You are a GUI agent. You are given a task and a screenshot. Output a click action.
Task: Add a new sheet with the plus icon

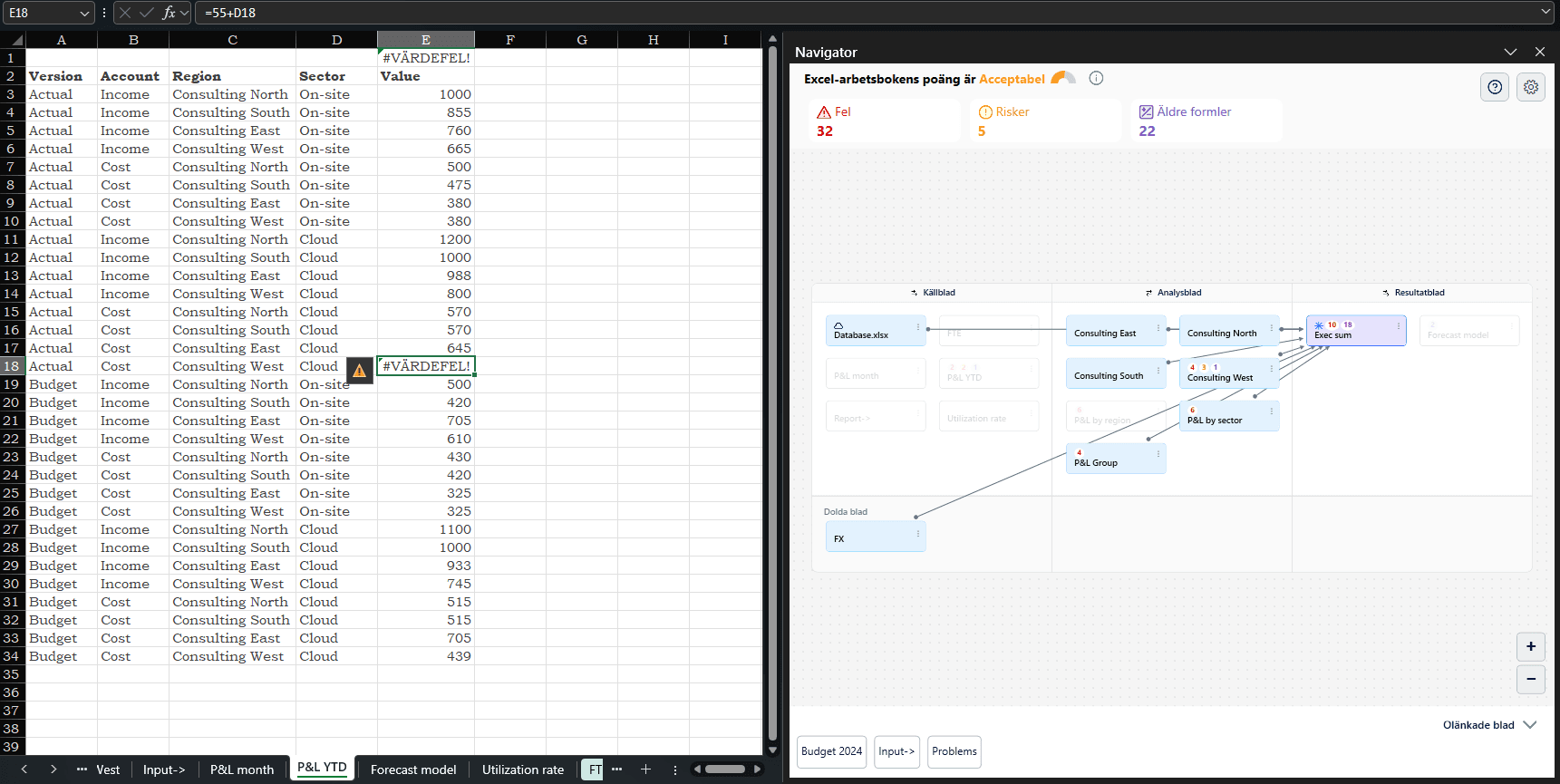[x=645, y=769]
